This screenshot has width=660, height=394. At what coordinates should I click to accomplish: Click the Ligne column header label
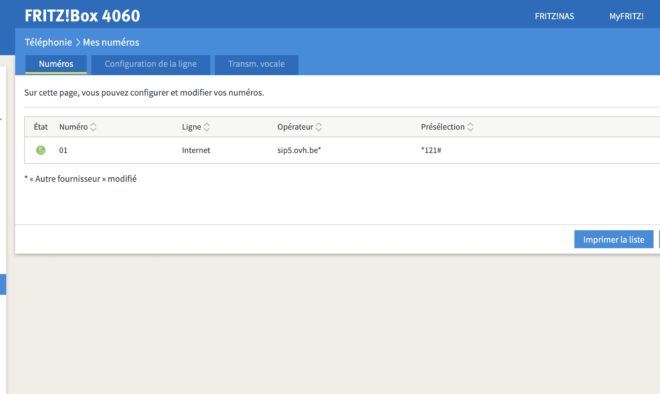click(192, 127)
